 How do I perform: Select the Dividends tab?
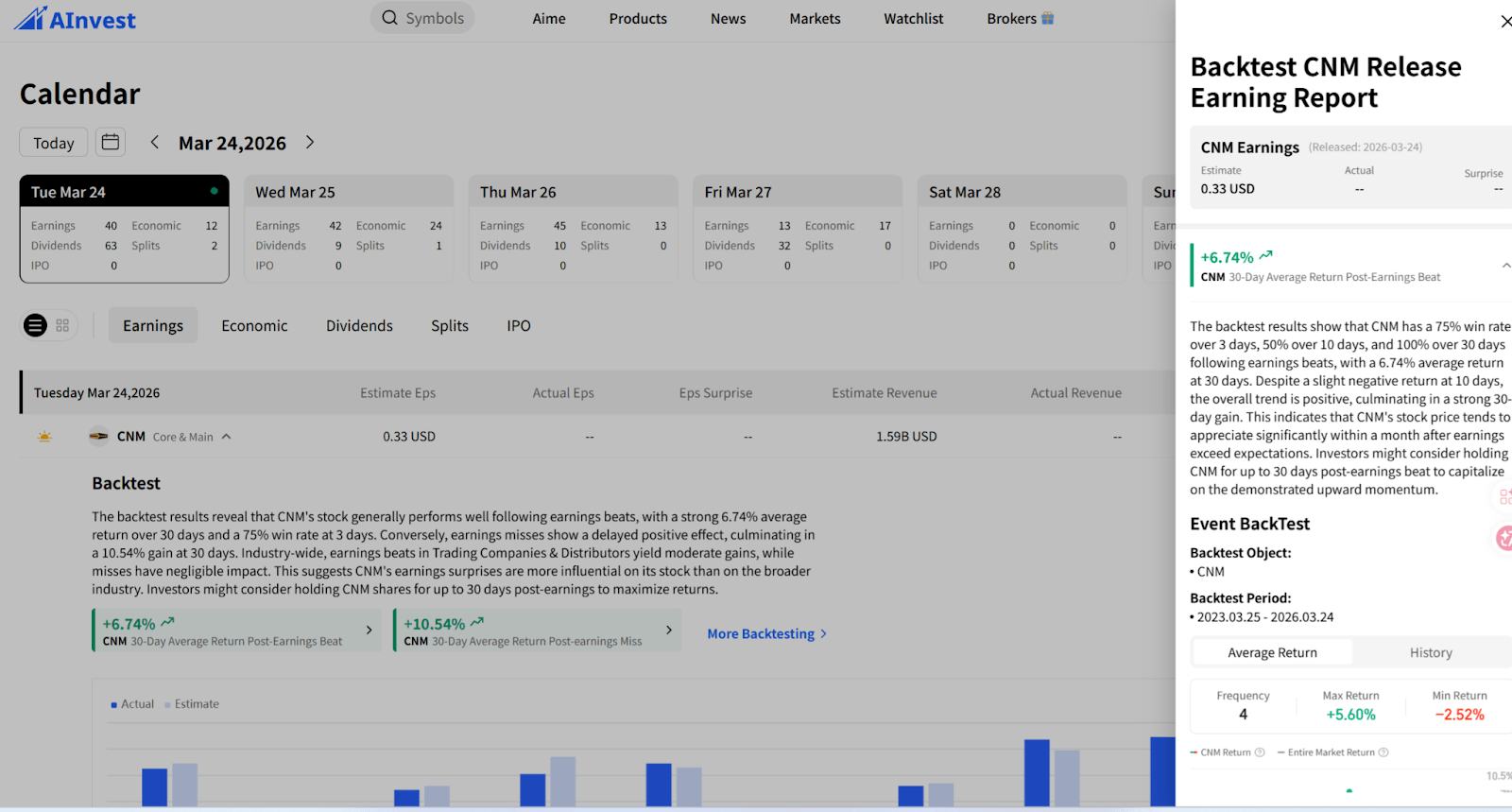pyautogui.click(x=359, y=325)
